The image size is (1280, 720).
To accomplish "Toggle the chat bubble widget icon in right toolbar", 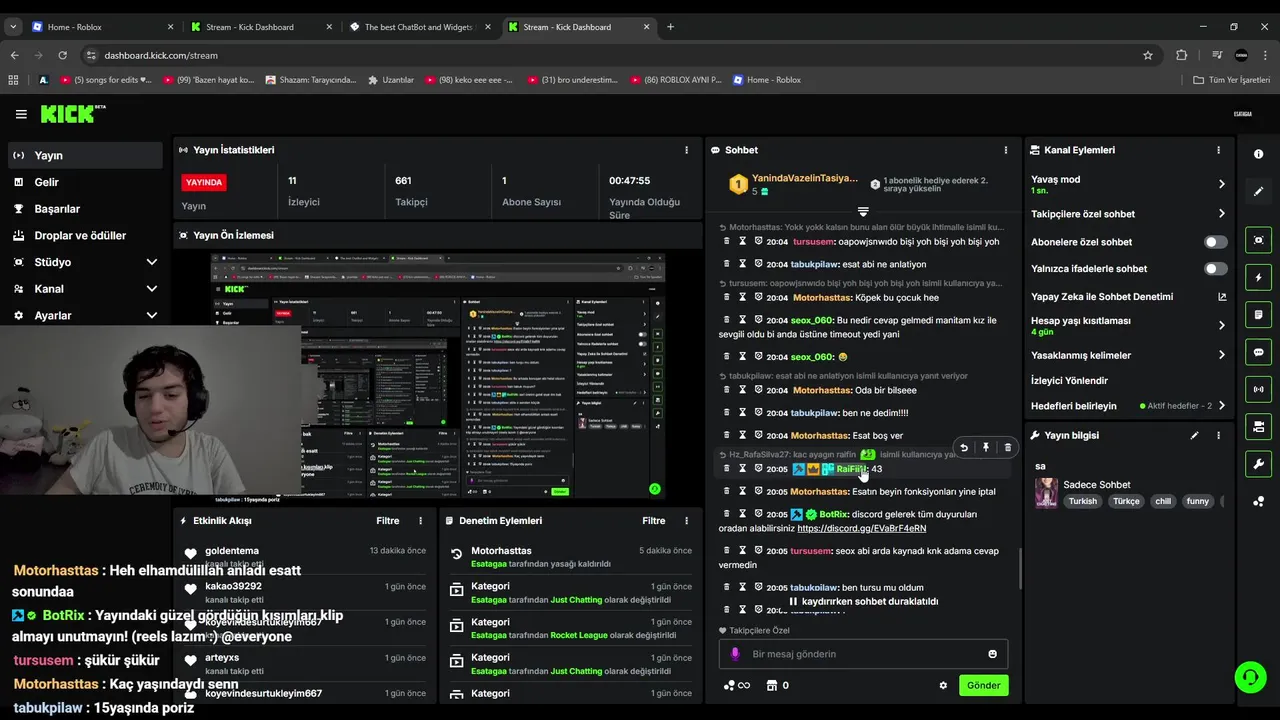I will click(x=1258, y=352).
